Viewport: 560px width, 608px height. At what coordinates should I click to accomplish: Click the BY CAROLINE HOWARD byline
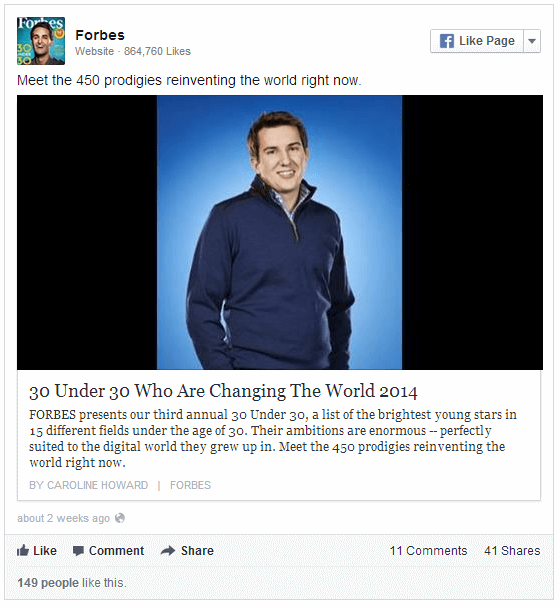tap(88, 485)
